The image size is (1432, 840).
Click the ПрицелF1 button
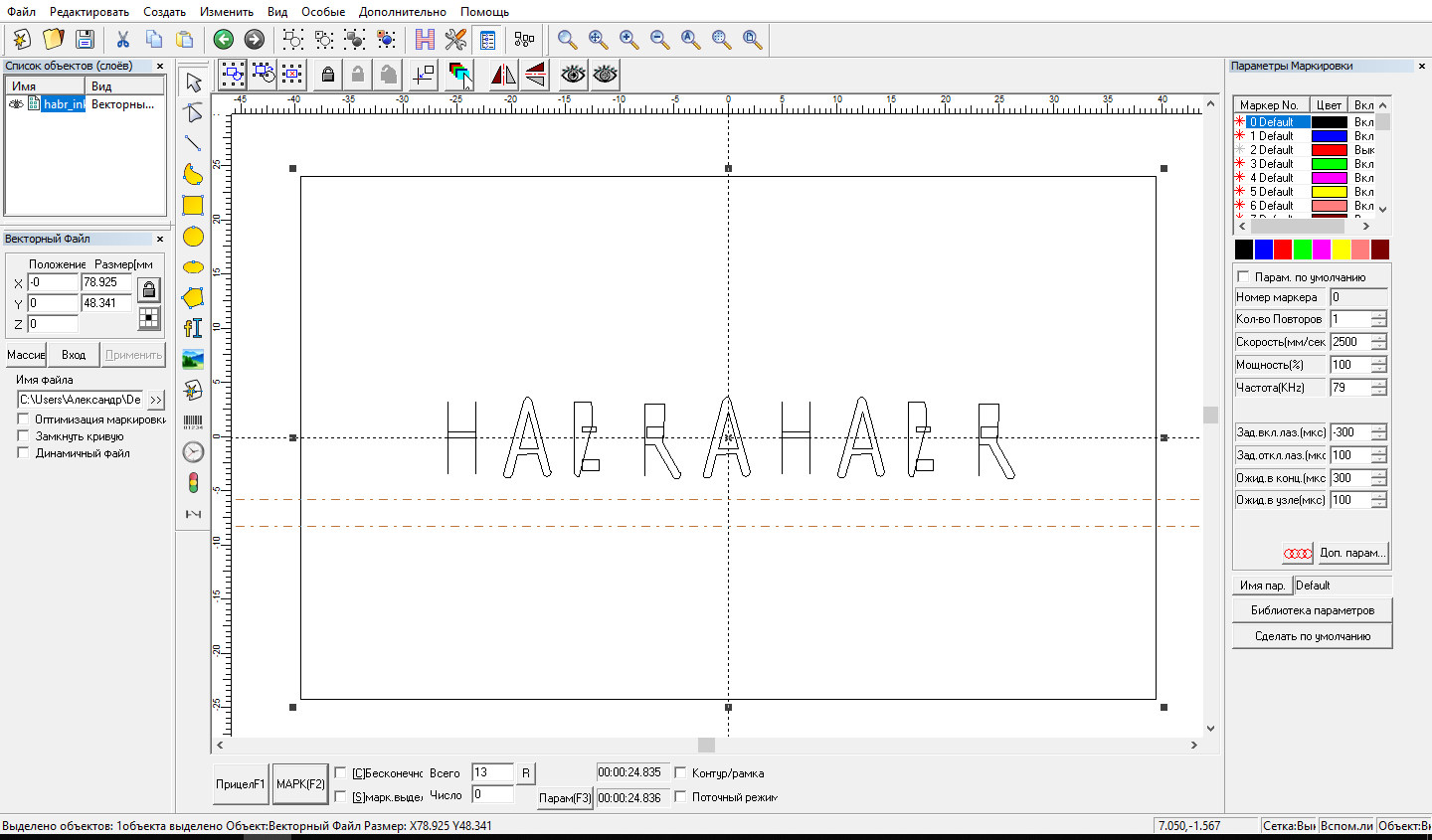click(x=241, y=784)
